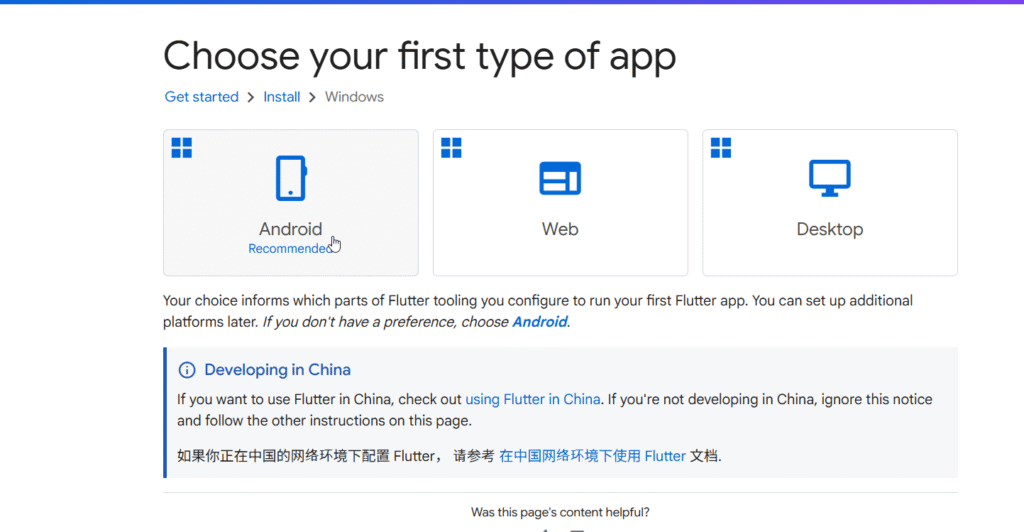Click the chevron after Get started
Image resolution: width=1024 pixels, height=532 pixels.
(x=251, y=97)
